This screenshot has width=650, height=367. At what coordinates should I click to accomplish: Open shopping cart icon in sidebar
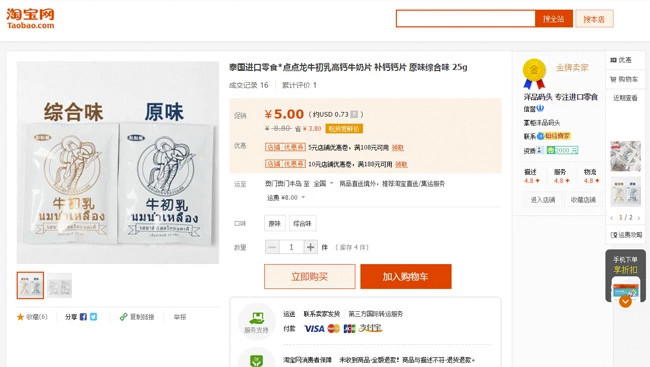[x=613, y=79]
